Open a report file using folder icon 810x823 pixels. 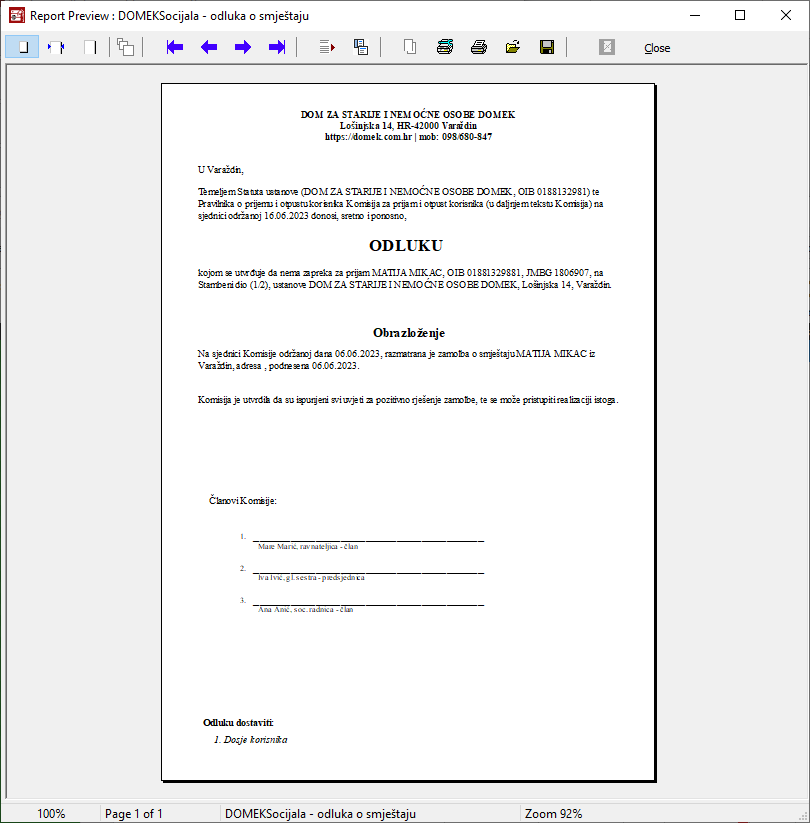pyautogui.click(x=513, y=47)
